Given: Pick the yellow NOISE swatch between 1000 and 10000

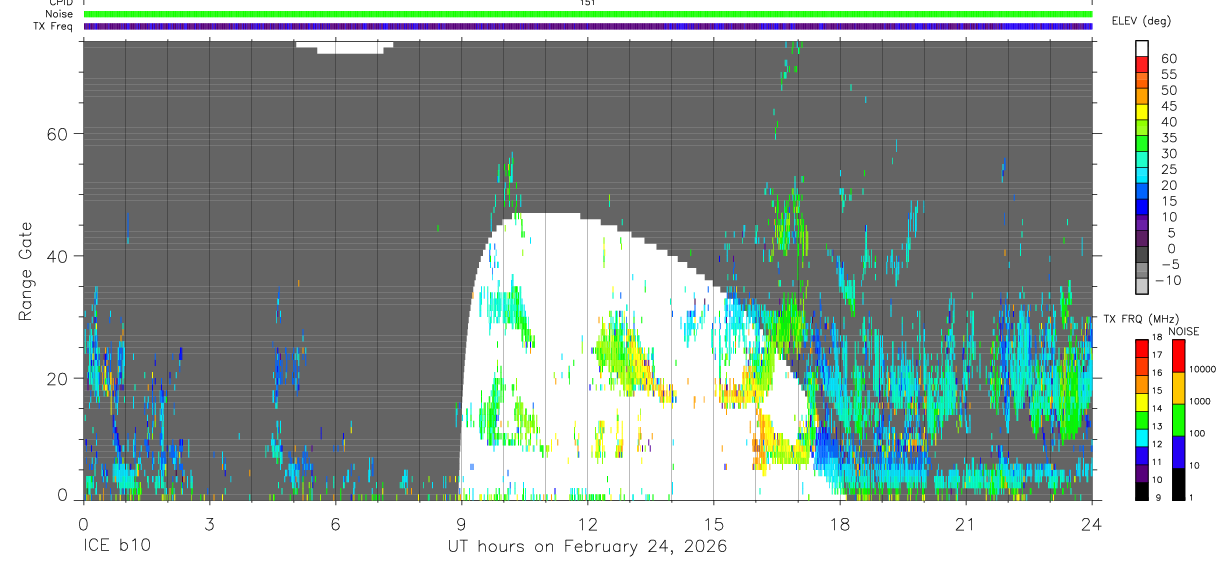Looking at the screenshot, I should coord(1178,388).
